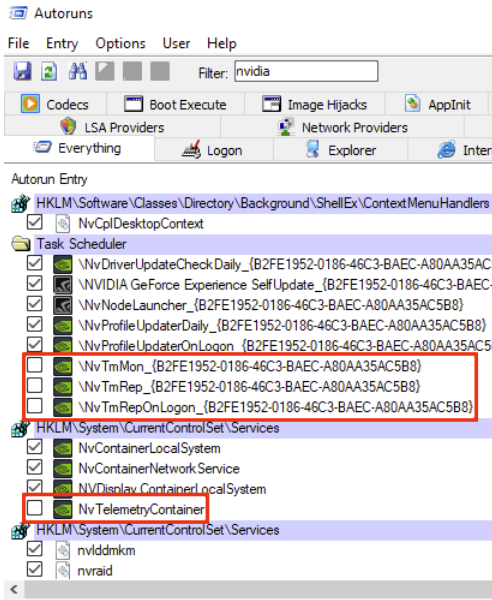Viewport: 492px width, 600px height.
Task: Open the Help menu
Action: click(222, 43)
